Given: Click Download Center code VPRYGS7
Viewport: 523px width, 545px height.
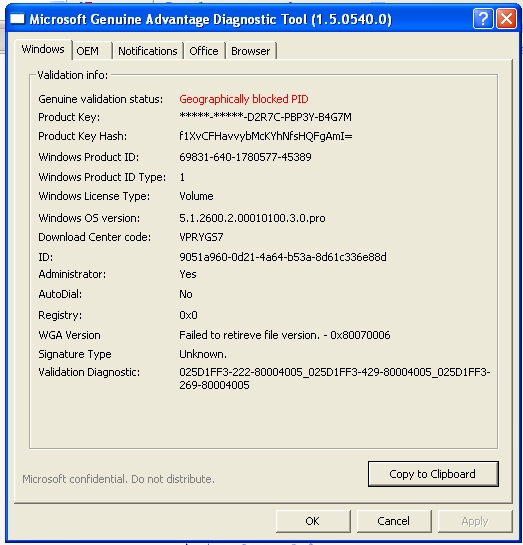Looking at the screenshot, I should [x=201, y=237].
